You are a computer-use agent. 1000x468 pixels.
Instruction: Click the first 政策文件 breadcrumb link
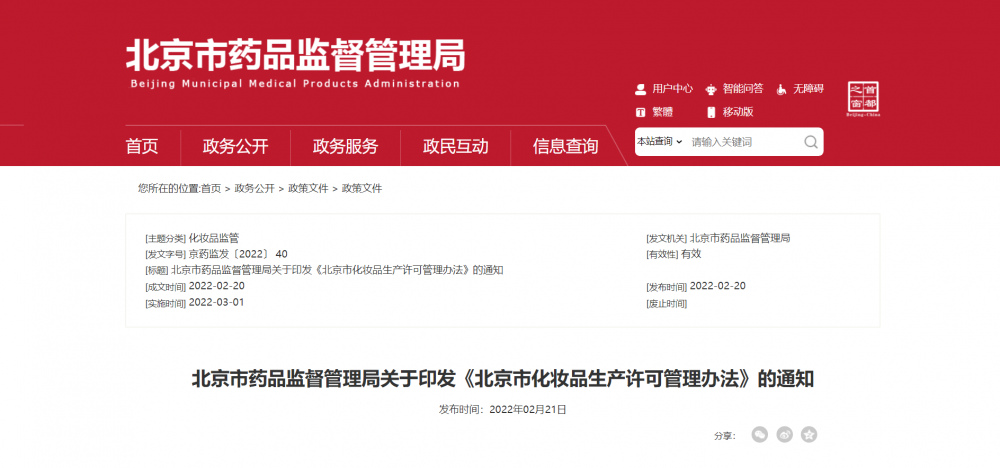[x=308, y=189]
